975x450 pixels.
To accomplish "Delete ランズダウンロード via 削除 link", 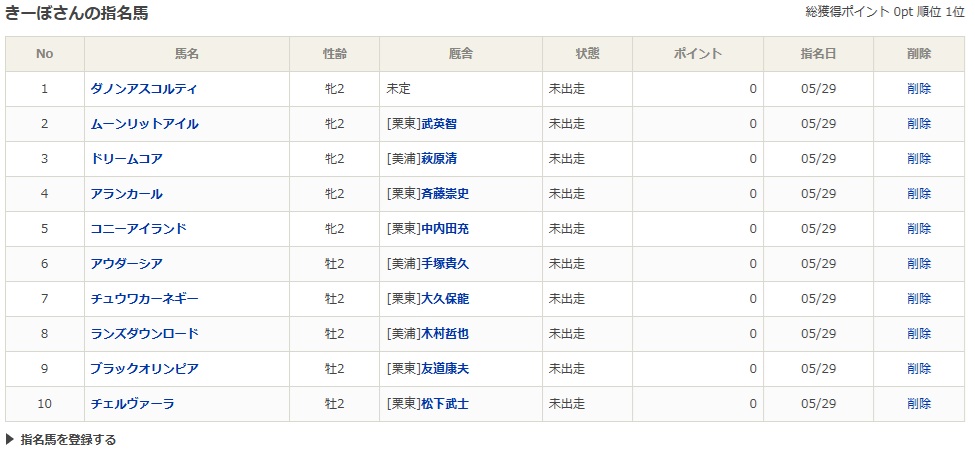I will coord(919,334).
